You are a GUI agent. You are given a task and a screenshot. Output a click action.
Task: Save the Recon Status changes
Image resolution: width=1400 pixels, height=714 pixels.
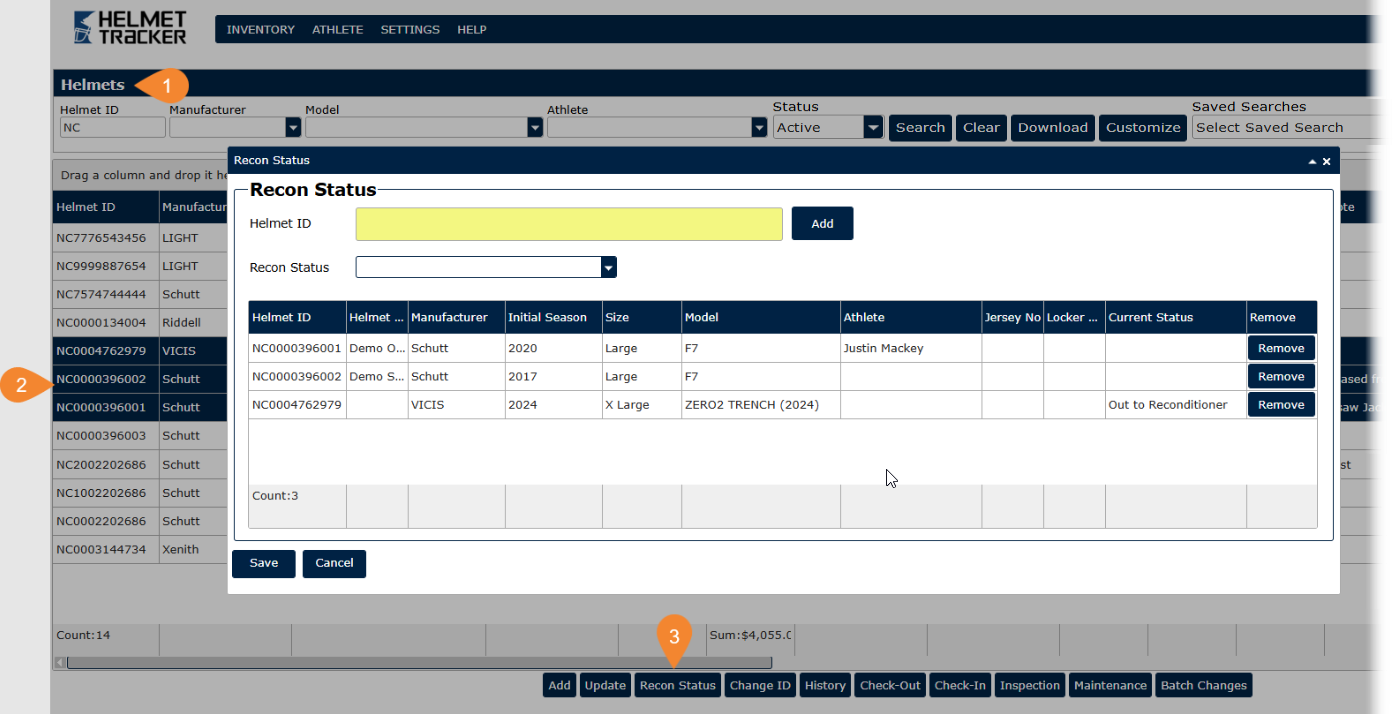tap(263, 563)
